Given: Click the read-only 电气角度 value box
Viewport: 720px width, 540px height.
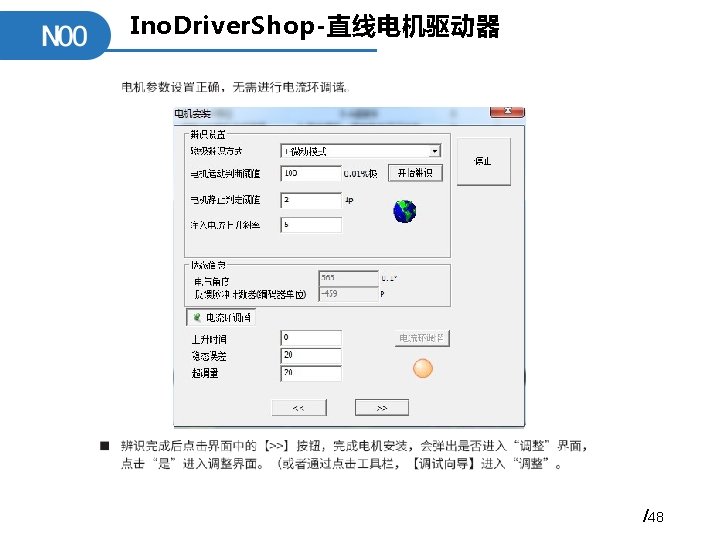Looking at the screenshot, I should [x=349, y=278].
